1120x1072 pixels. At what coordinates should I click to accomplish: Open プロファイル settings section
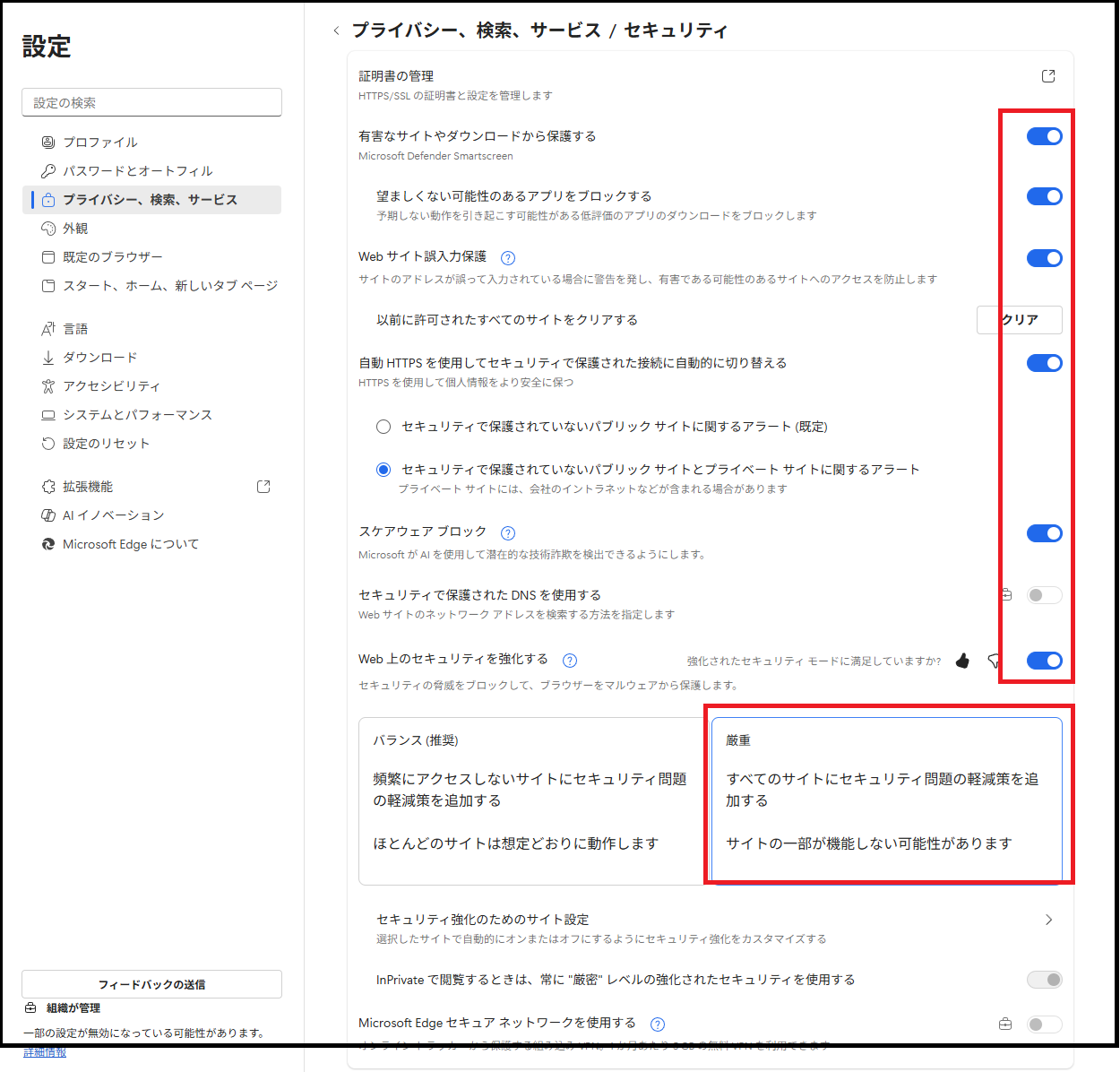click(x=100, y=143)
